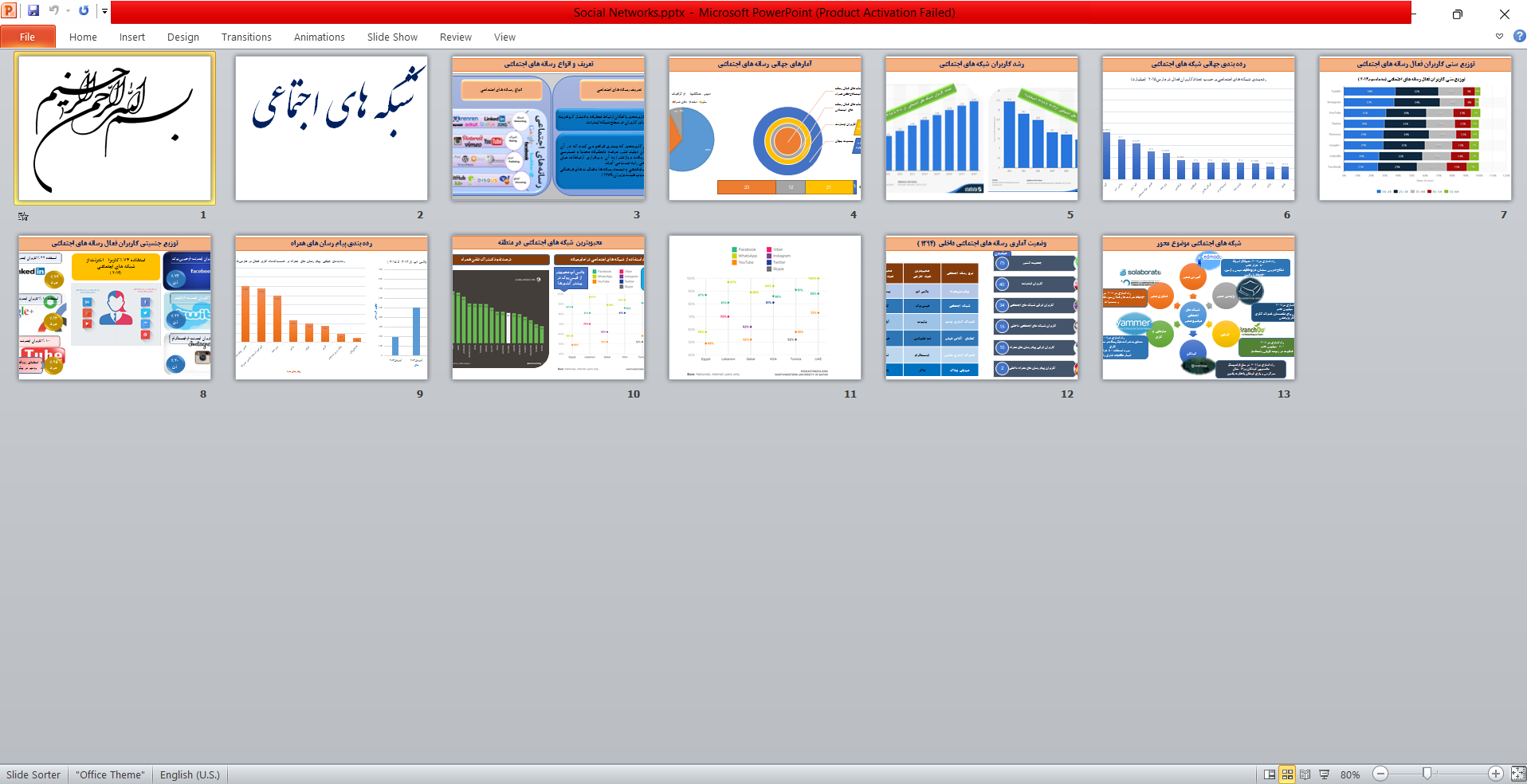Switch to Normal view icon

point(1270,774)
